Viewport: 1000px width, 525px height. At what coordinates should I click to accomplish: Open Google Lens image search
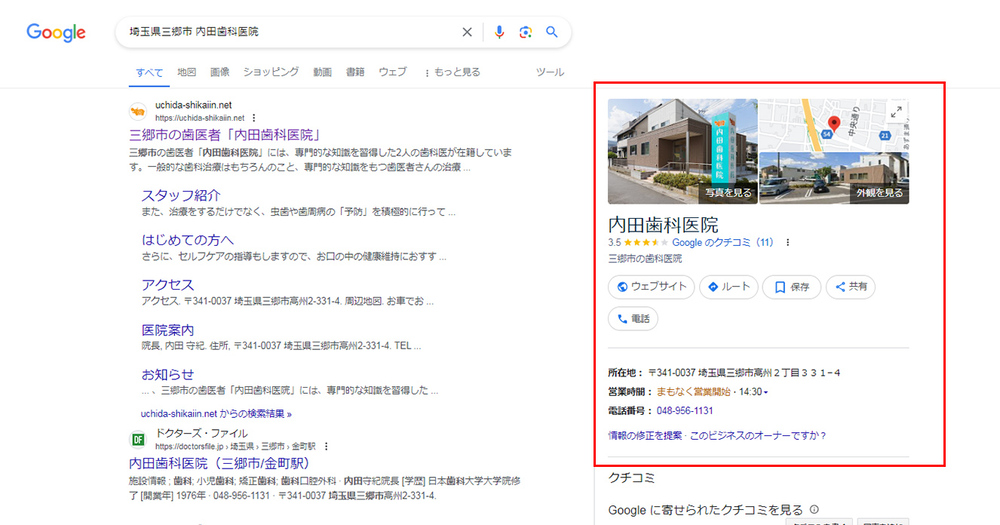[525, 32]
